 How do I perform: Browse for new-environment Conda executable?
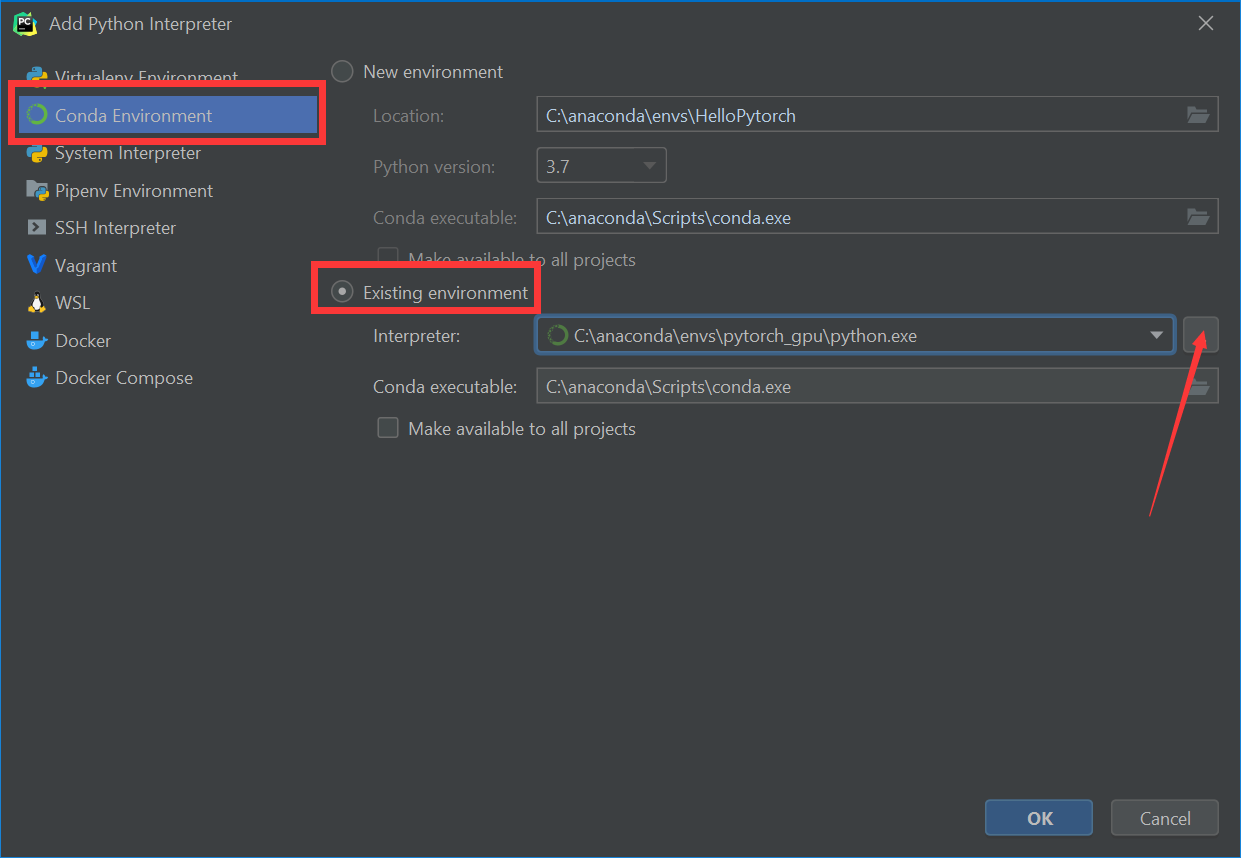[1198, 217]
